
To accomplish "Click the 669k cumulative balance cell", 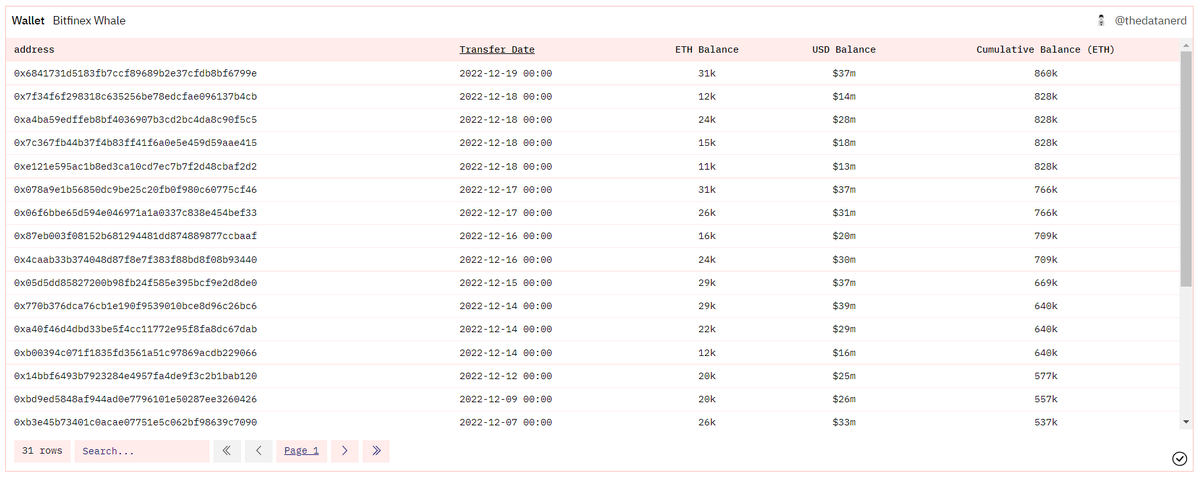I will tap(1046, 282).
